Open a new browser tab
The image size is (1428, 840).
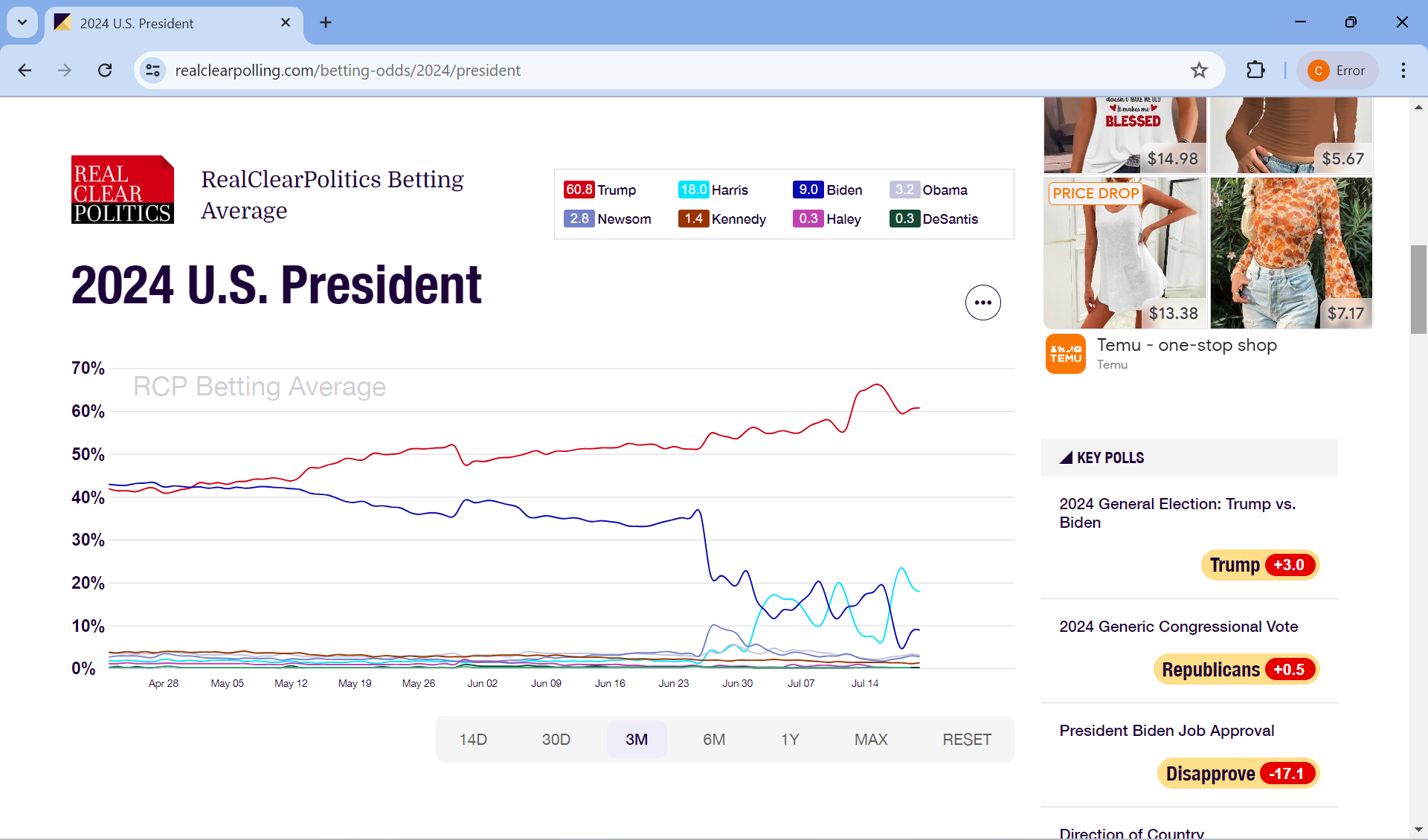tap(326, 23)
